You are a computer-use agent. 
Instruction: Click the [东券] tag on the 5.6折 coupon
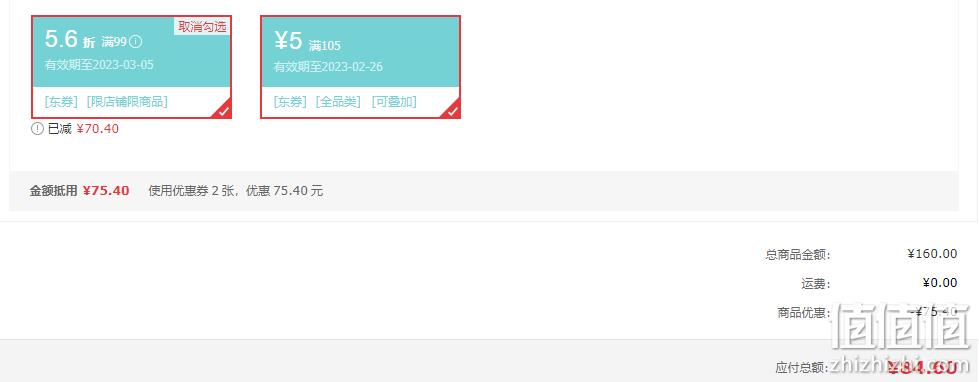click(x=61, y=102)
